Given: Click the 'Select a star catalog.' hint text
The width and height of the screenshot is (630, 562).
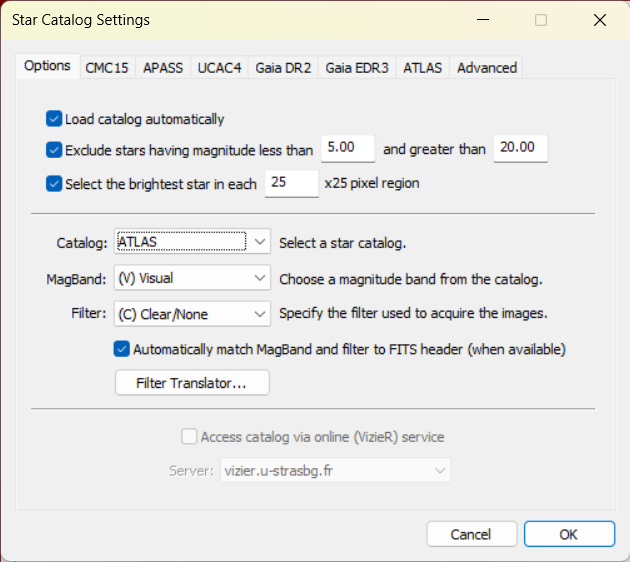Looking at the screenshot, I should pyautogui.click(x=343, y=243).
